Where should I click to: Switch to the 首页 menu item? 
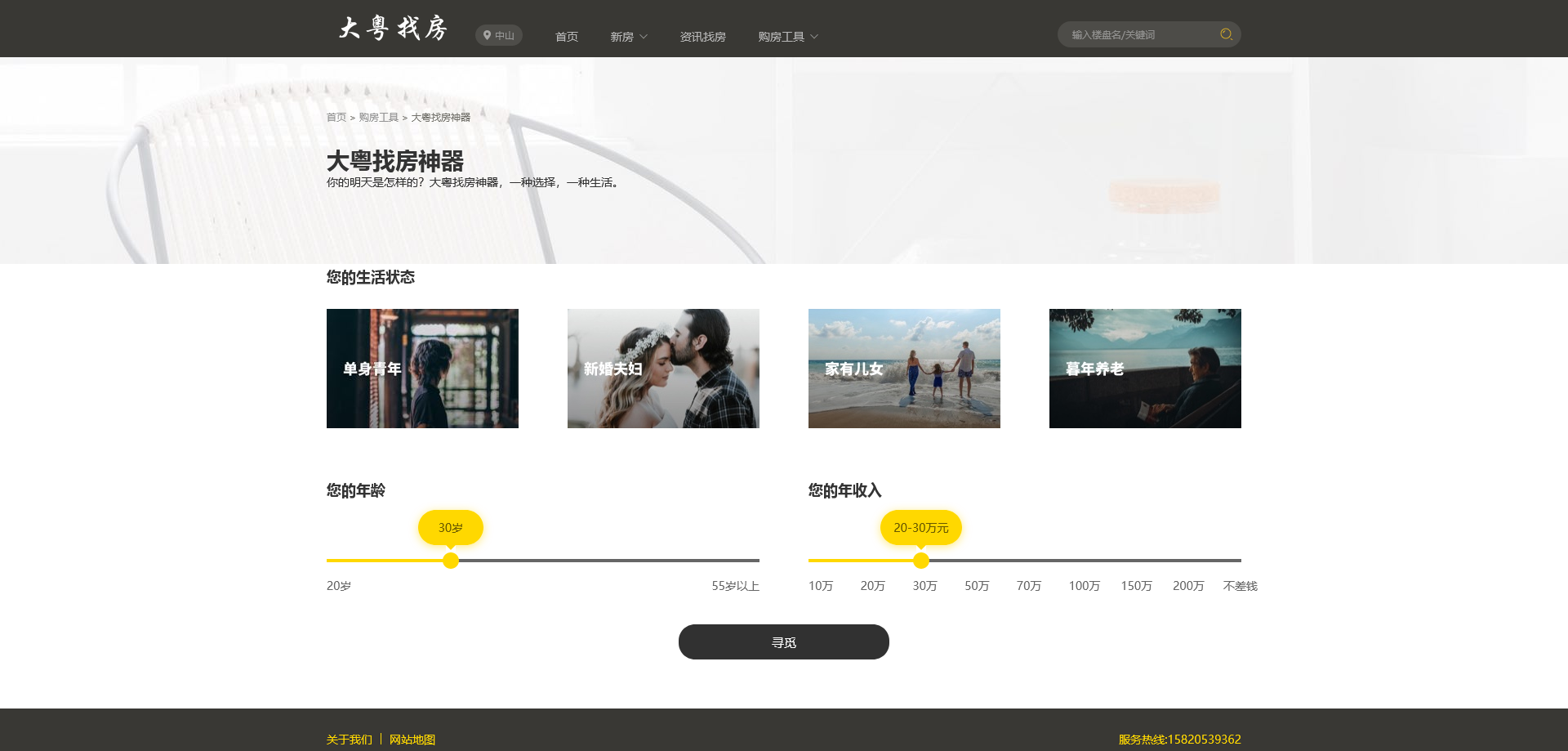(566, 36)
